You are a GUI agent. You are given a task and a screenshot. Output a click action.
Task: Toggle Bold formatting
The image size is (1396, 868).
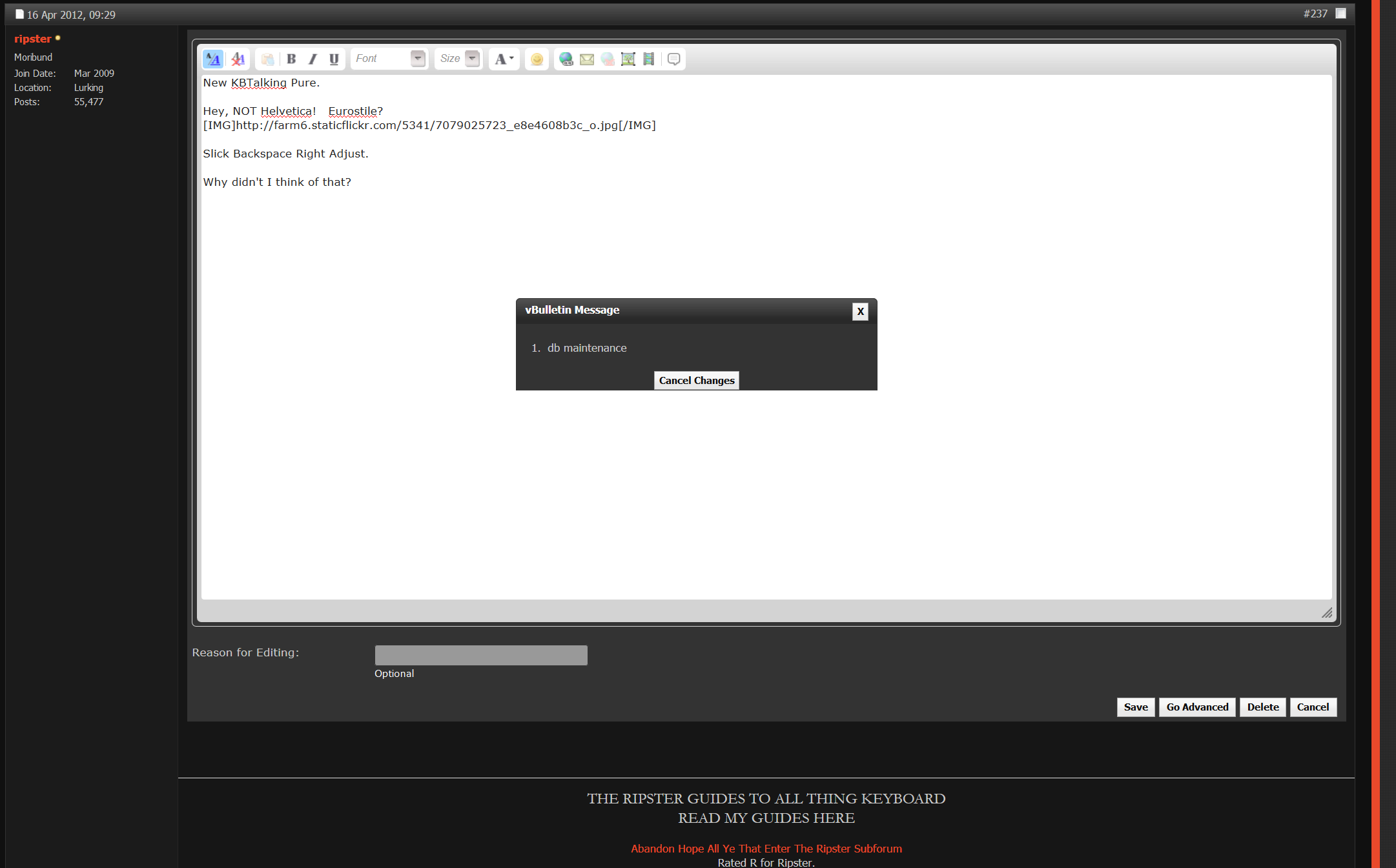pos(291,59)
